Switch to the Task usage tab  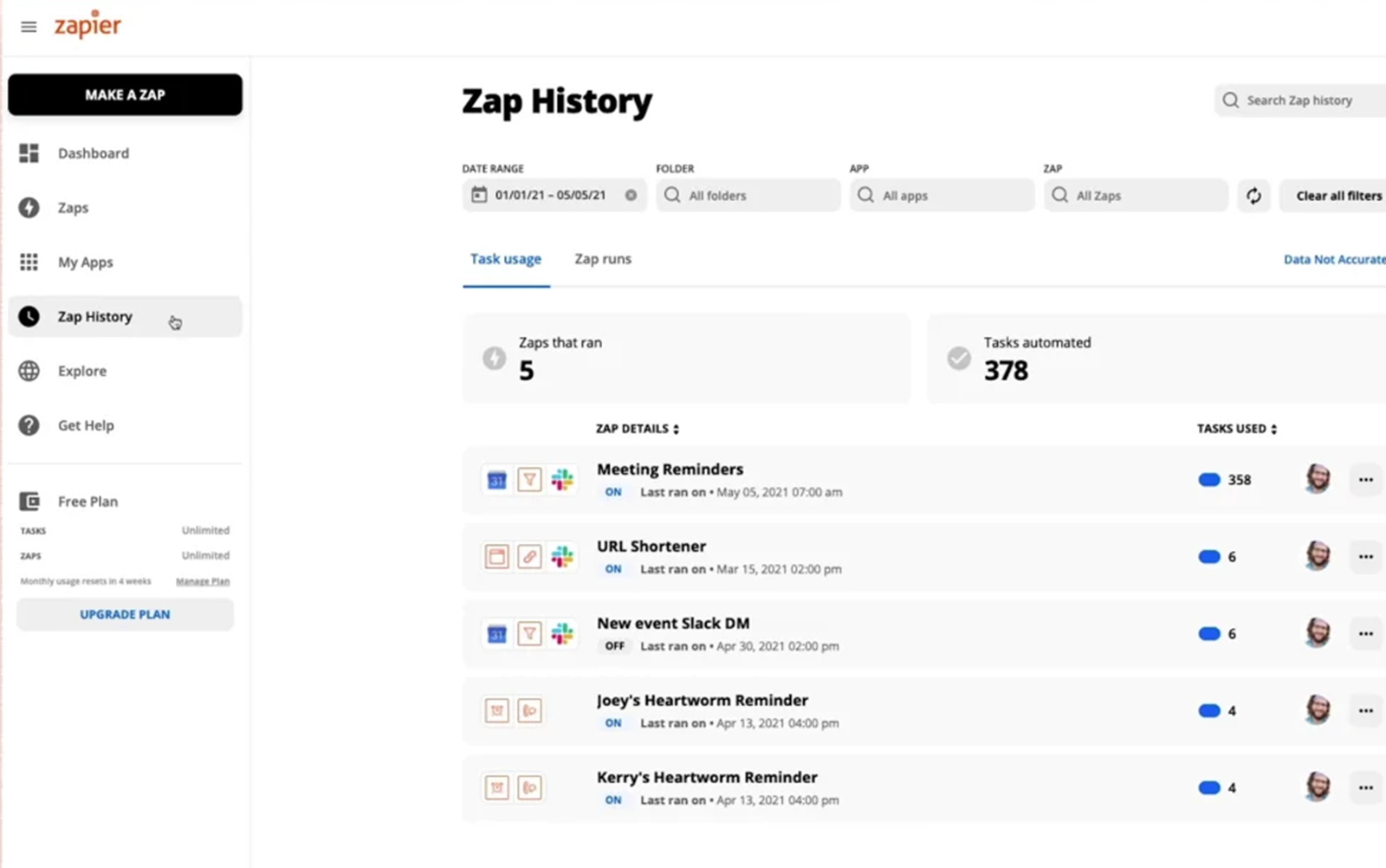click(x=506, y=259)
